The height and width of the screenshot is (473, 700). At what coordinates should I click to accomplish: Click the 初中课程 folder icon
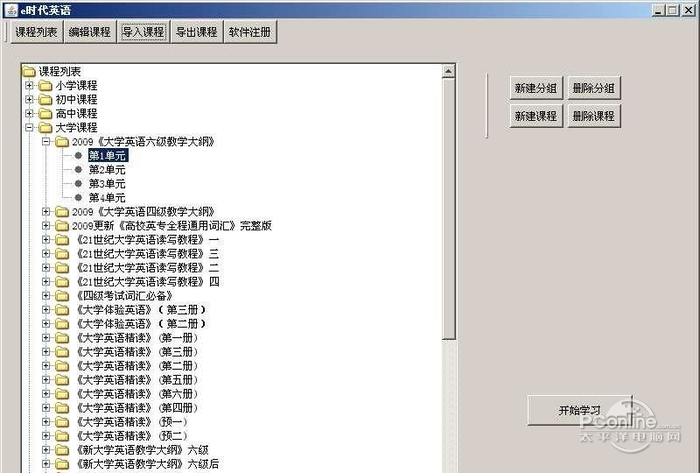click(45, 100)
